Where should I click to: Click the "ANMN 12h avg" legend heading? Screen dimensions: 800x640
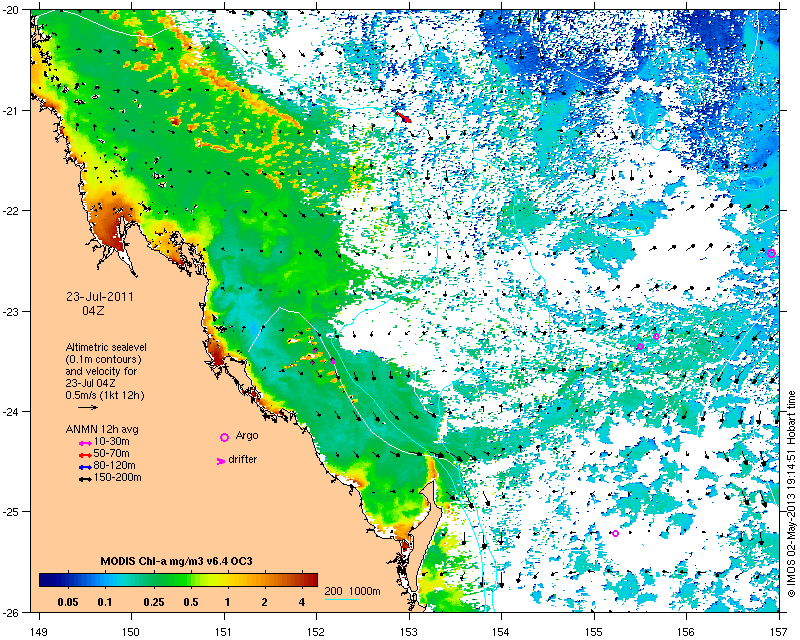[102, 429]
